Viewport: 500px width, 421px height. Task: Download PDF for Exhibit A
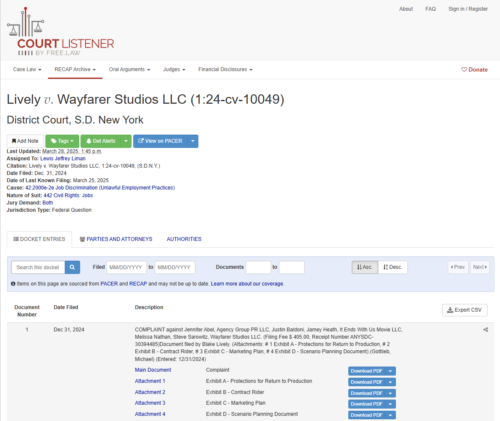pyautogui.click(x=366, y=382)
